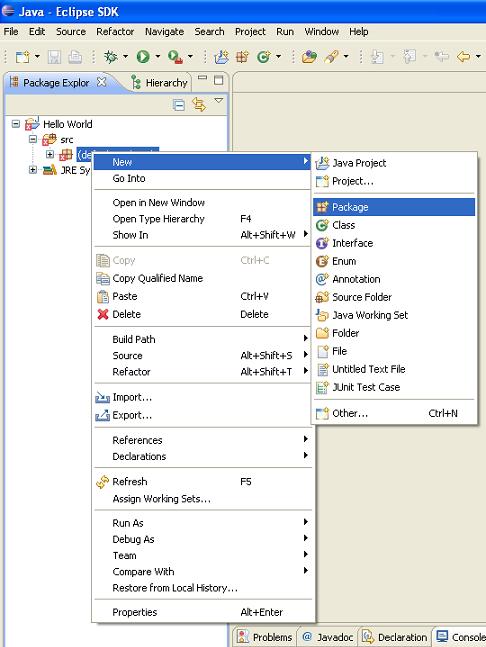Click Go Into in context menu
The image size is (486, 647).
[x=202, y=179]
